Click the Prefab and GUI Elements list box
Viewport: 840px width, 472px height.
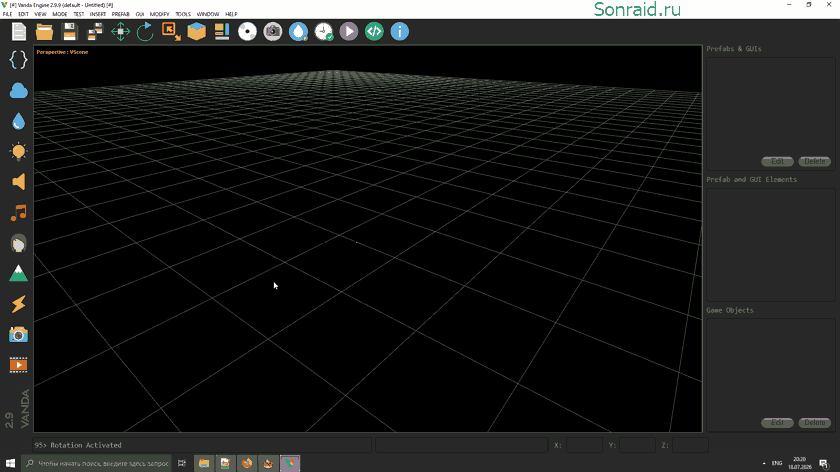[x=770, y=245]
